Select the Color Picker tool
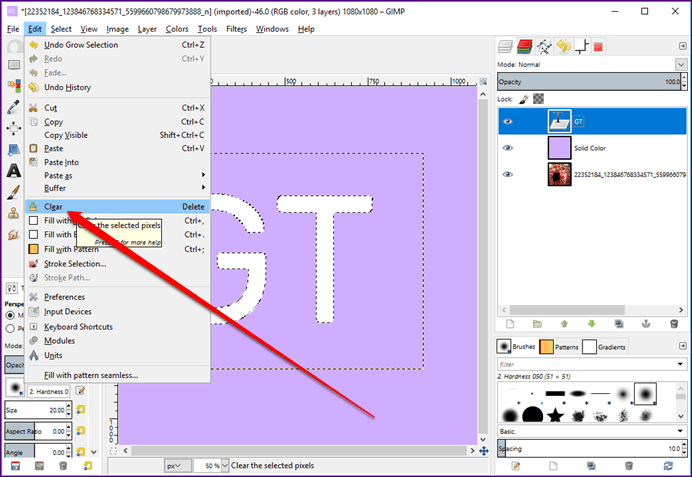 pos(14,106)
